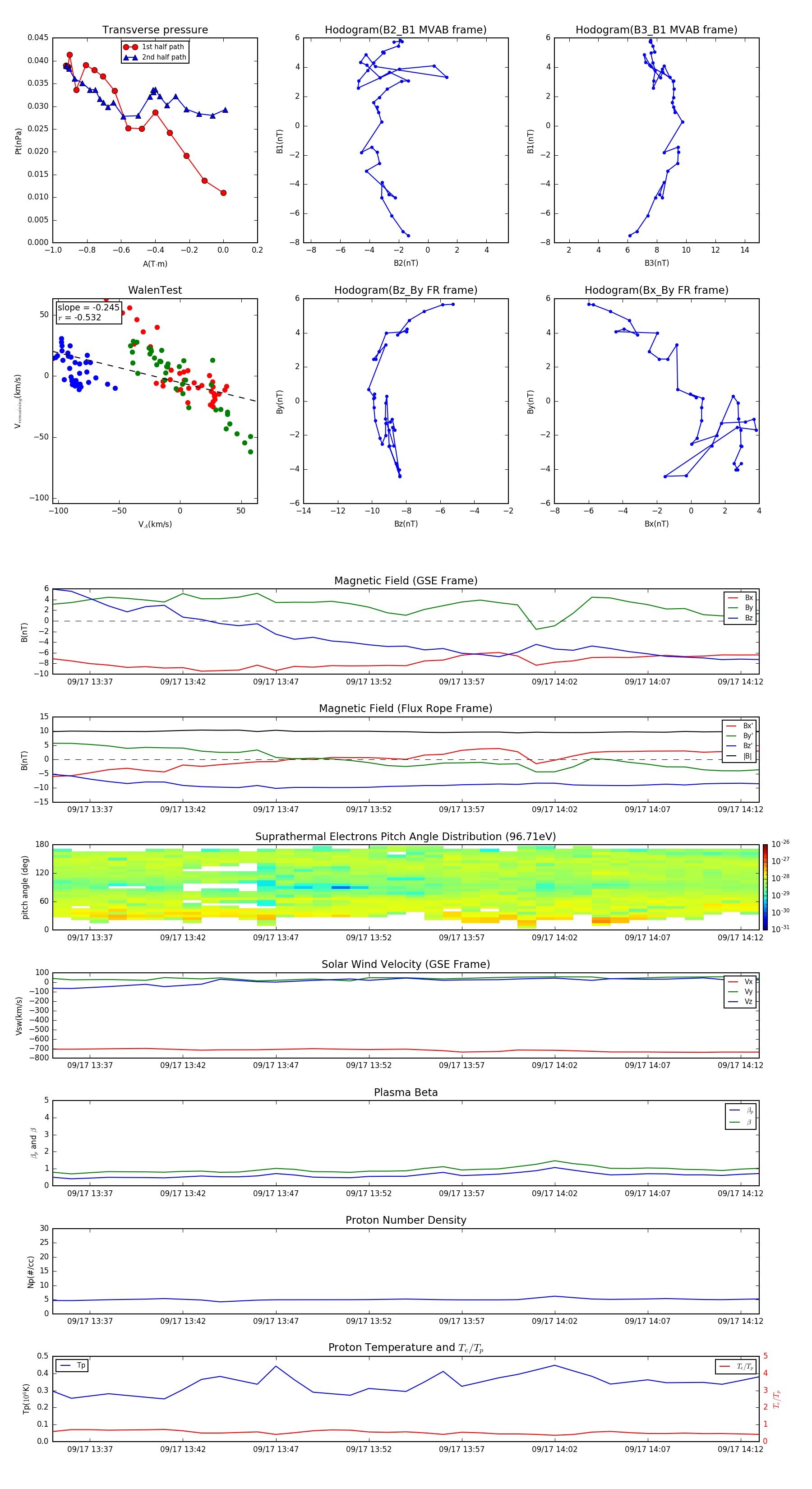Click the "Proton Temperature and Te/Tp" title
812x1489 pixels.
tap(406, 1348)
